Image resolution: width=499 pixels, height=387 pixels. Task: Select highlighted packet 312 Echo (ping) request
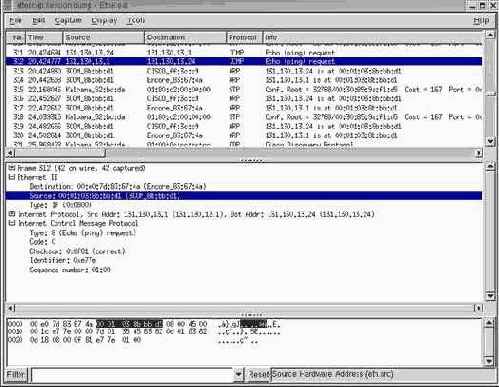pos(244,61)
